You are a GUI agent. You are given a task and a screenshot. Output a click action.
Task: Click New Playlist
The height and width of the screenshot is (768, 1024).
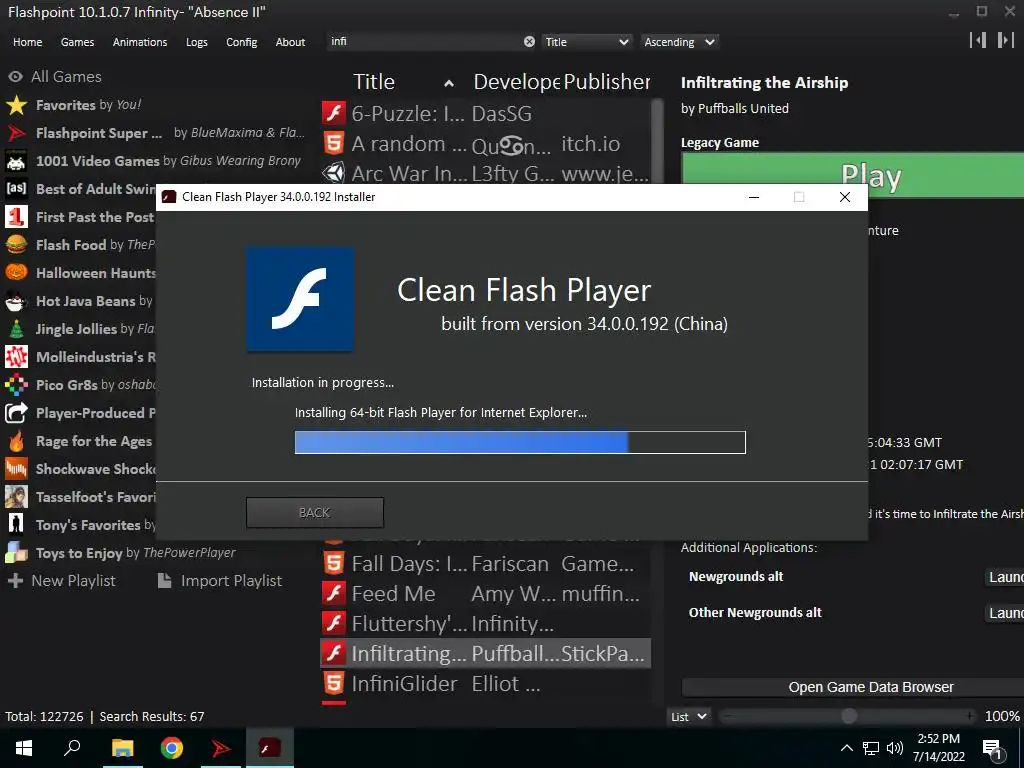(x=61, y=581)
